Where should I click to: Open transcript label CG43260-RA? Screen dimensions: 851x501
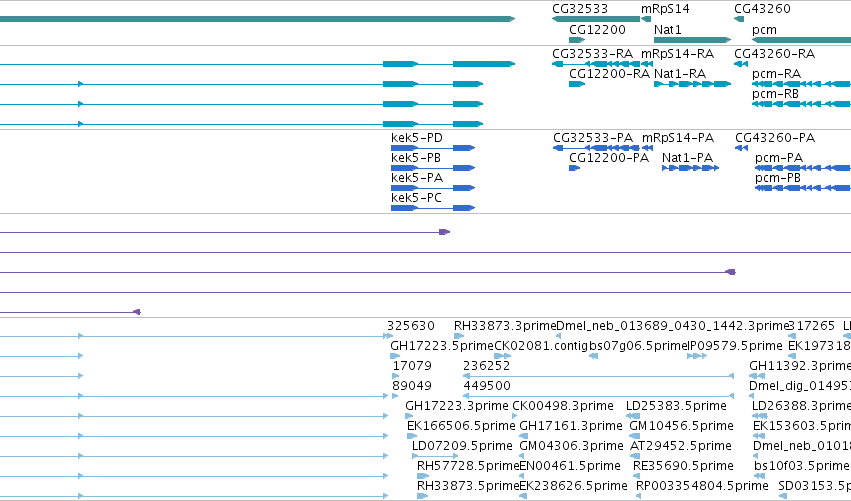tap(774, 54)
